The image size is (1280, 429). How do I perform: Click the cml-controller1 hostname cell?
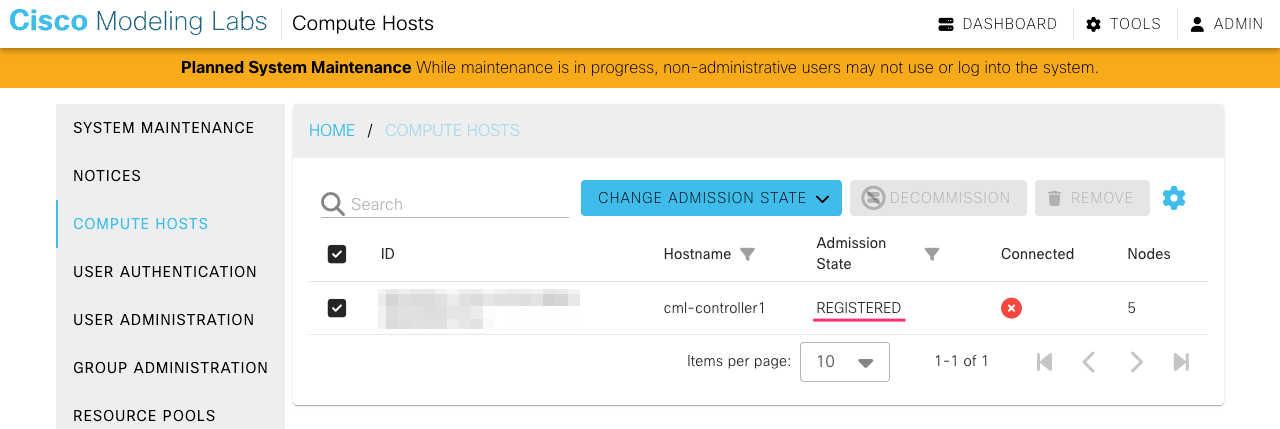pyautogui.click(x=714, y=308)
